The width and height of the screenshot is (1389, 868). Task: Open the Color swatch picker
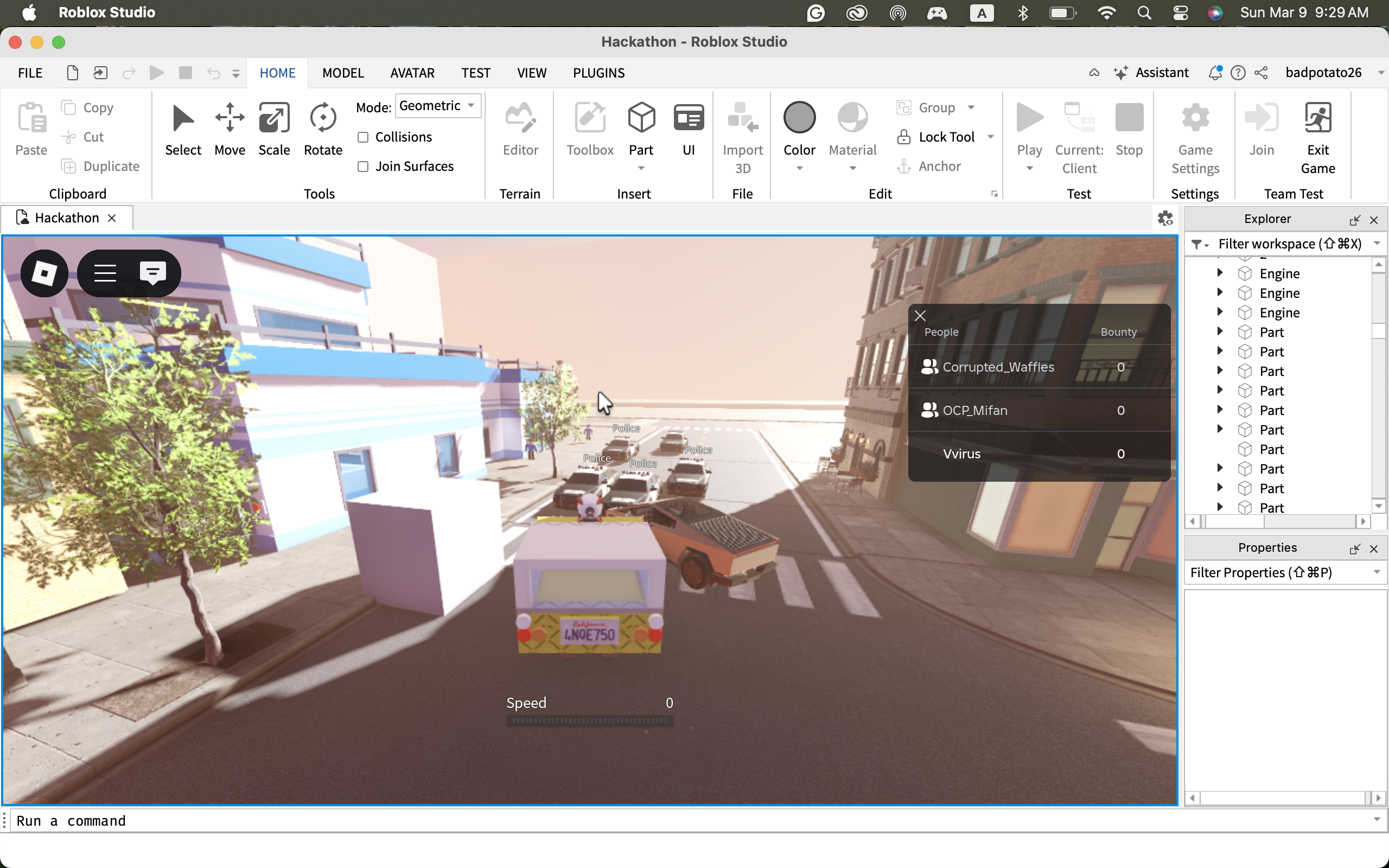(800, 118)
